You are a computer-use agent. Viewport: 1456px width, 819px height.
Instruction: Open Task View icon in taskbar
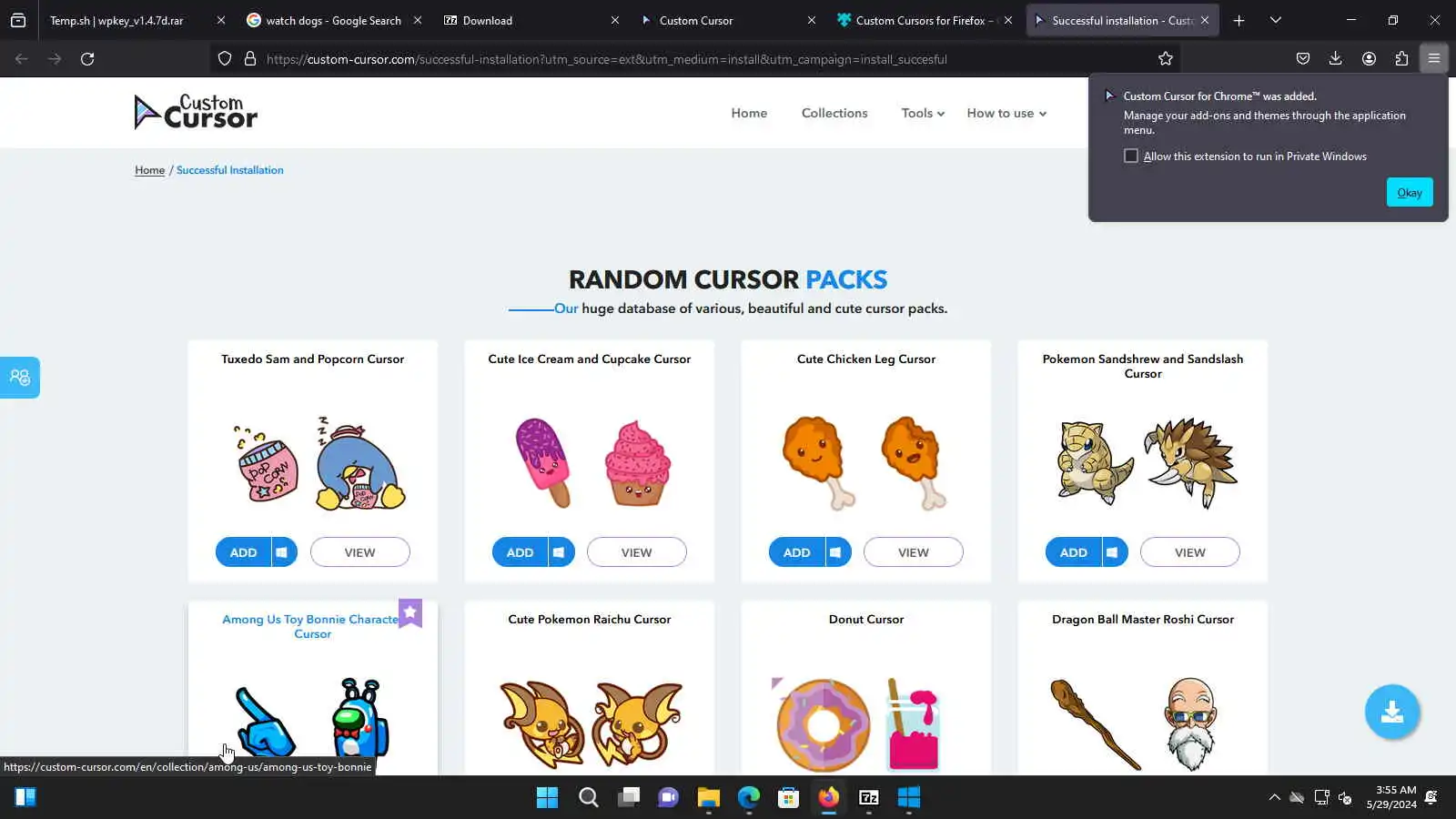[628, 797]
